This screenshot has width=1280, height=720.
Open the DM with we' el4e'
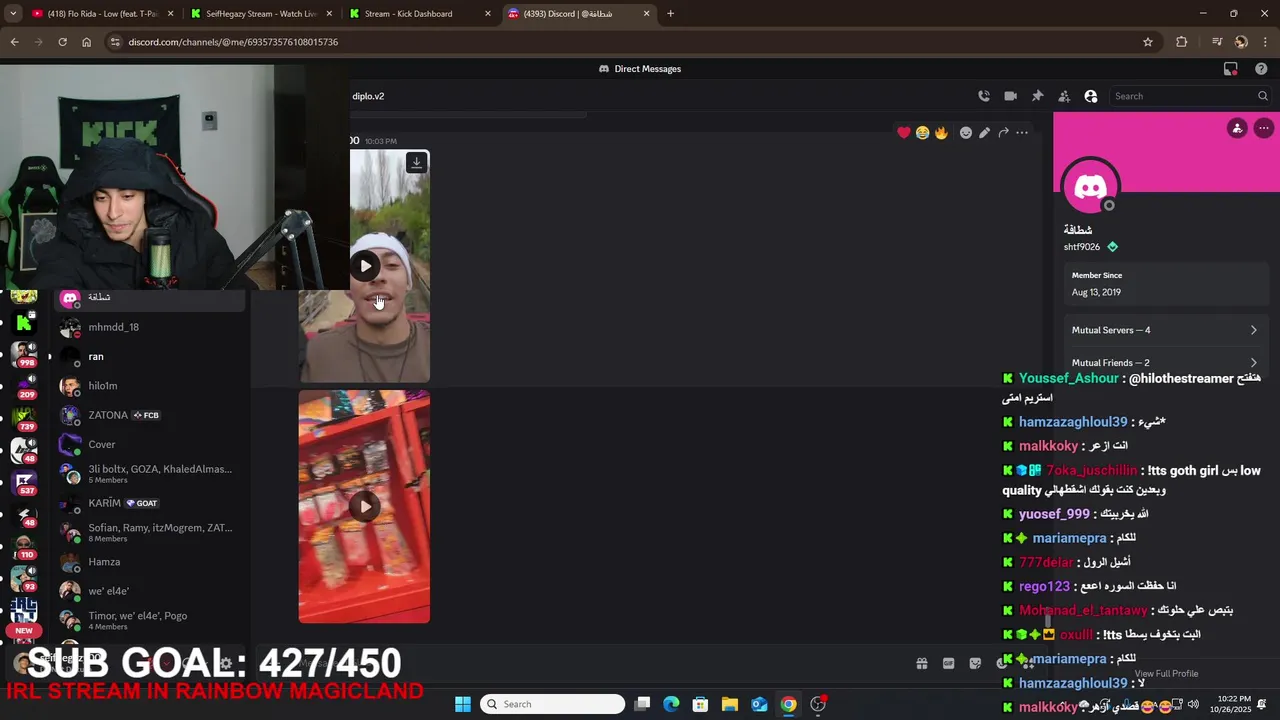coord(150,591)
